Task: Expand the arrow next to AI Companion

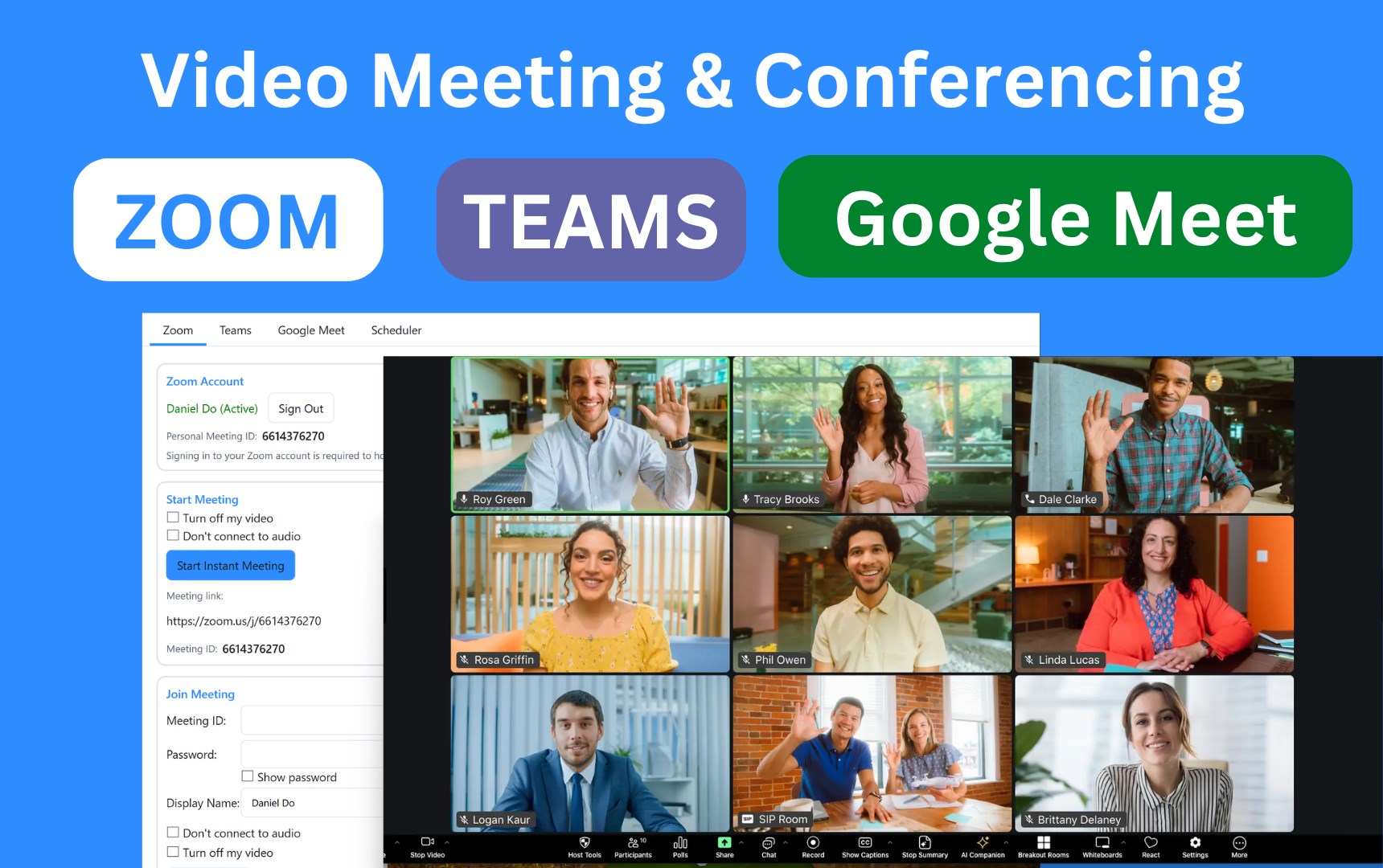Action: (1006, 842)
